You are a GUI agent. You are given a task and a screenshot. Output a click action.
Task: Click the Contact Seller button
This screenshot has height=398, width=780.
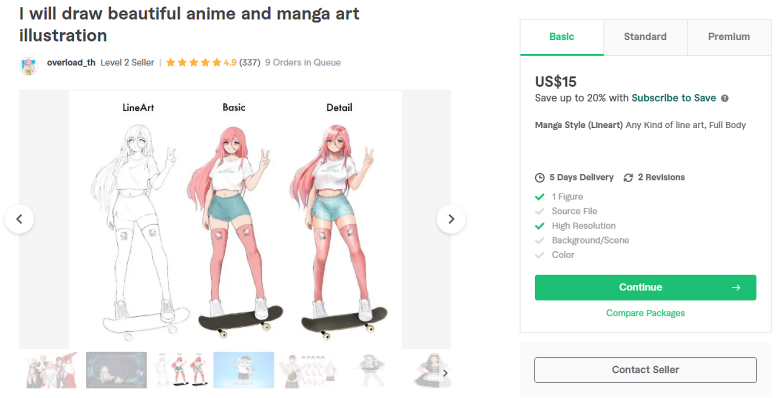pos(645,370)
